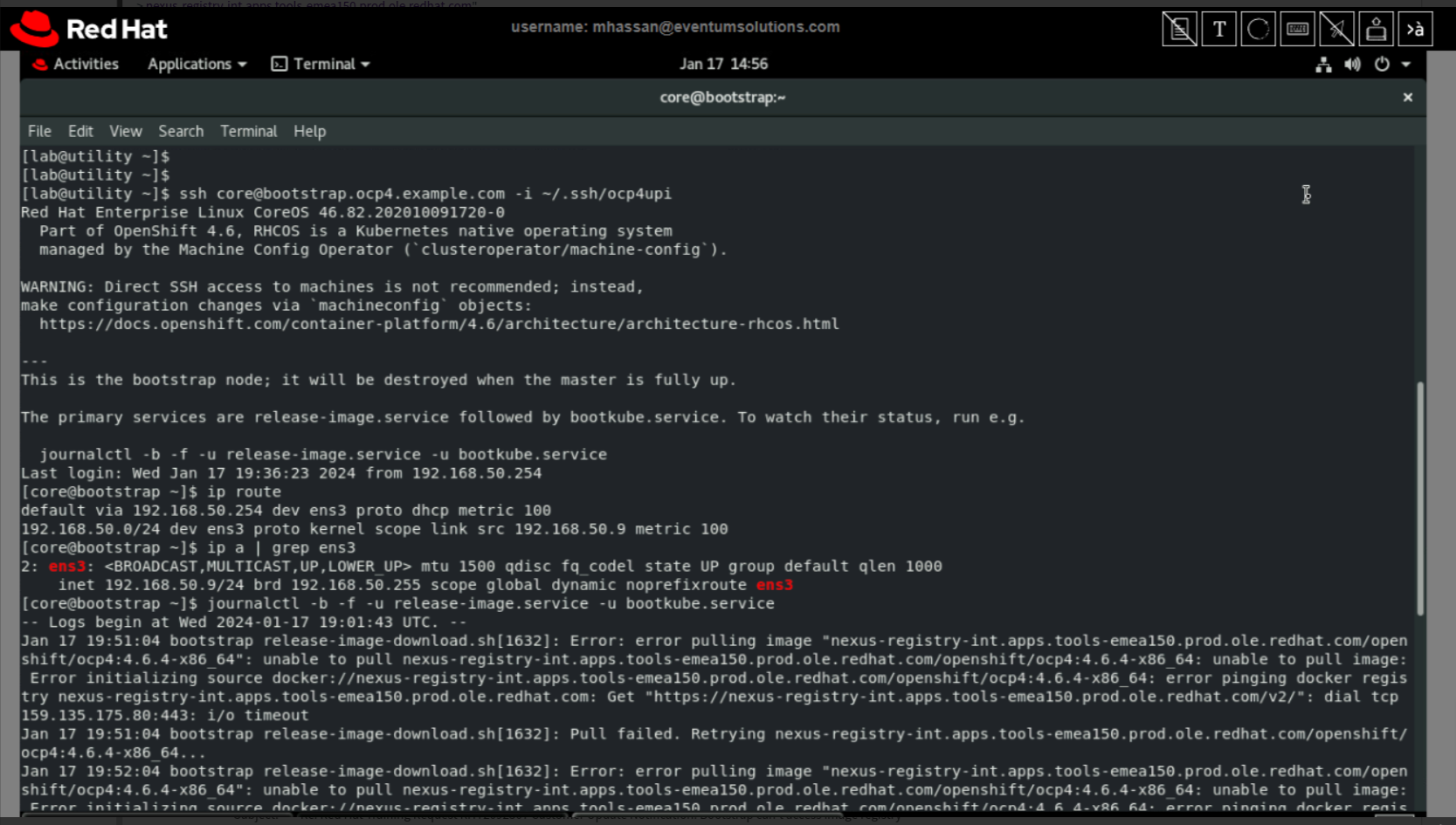Click the 'Pull failed. Retrying' log line
The height and width of the screenshot is (825, 1456).
[714, 743]
